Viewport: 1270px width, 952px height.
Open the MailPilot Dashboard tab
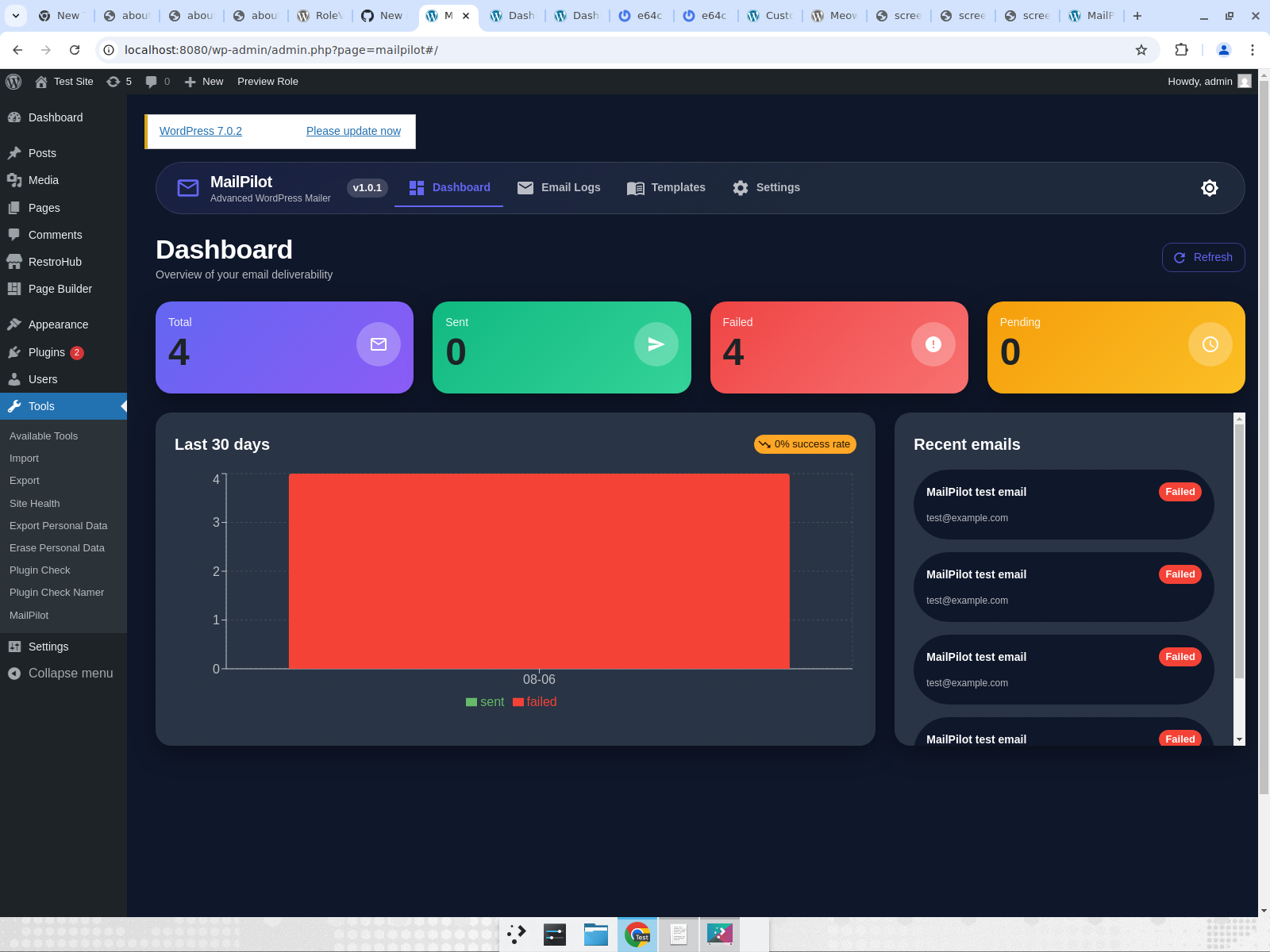[449, 188]
